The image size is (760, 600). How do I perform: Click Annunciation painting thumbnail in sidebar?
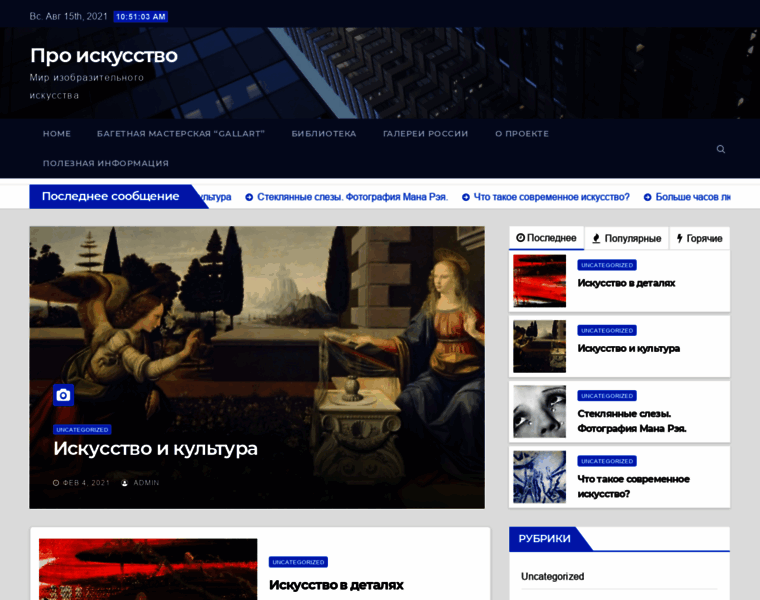coord(539,347)
